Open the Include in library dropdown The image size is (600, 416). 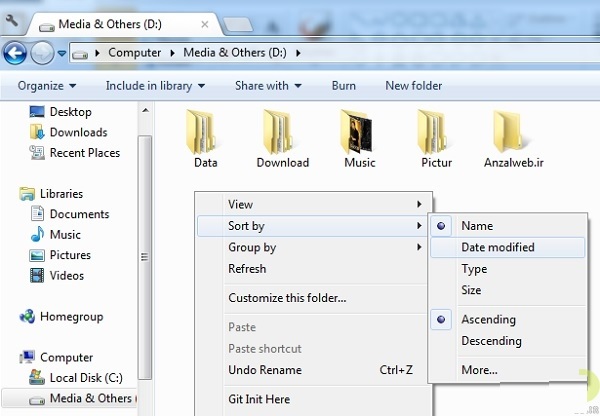(155, 86)
